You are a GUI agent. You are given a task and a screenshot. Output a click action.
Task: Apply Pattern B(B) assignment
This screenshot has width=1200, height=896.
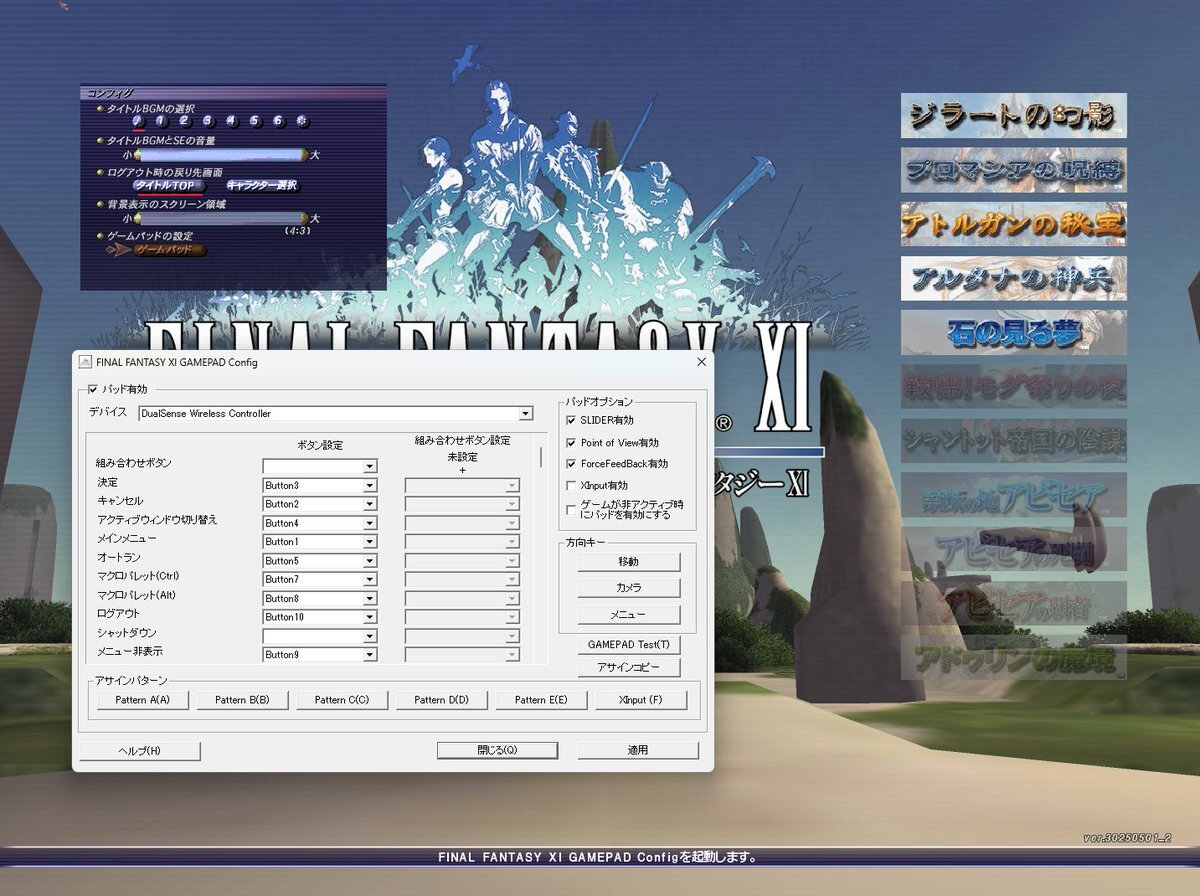pos(242,700)
